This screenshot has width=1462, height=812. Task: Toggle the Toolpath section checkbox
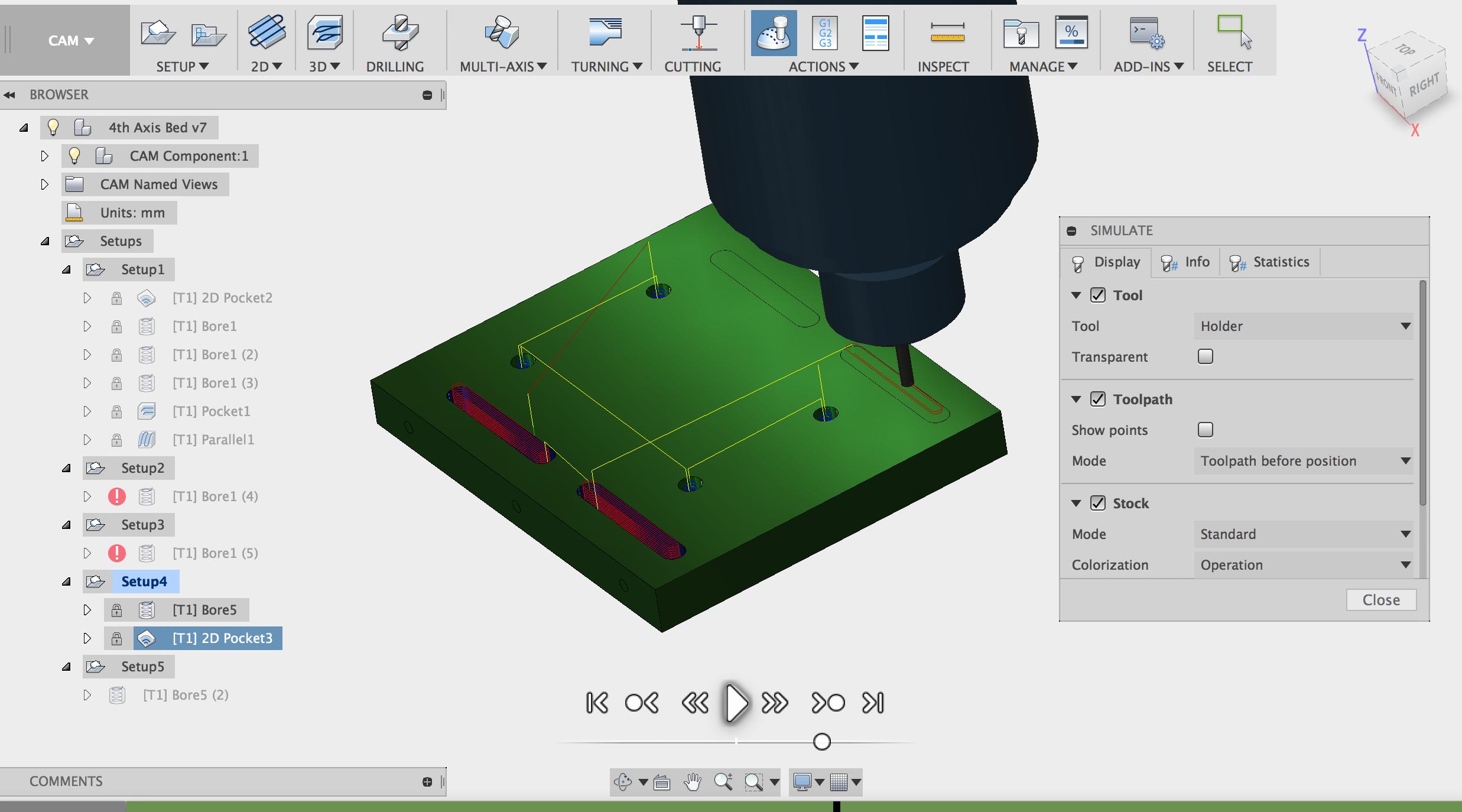[x=1098, y=399]
